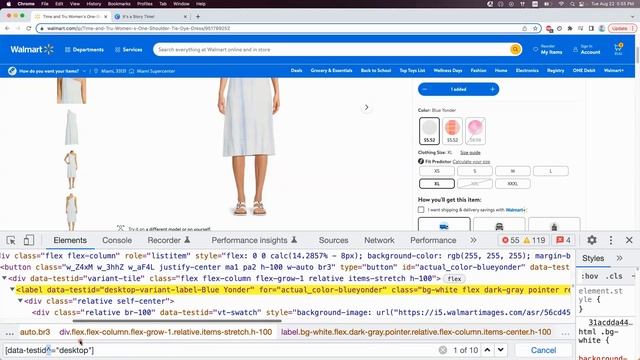Screen dimensions: 640x360
Task: Click the Sign In Account icon
Action: (586, 49)
